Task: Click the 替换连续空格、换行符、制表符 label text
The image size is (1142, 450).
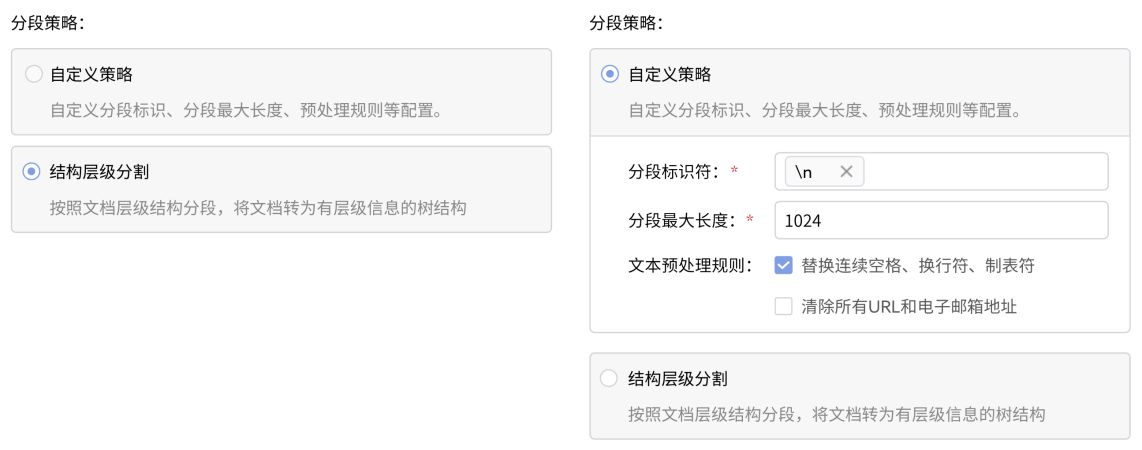Action: pyautogui.click(x=917, y=265)
